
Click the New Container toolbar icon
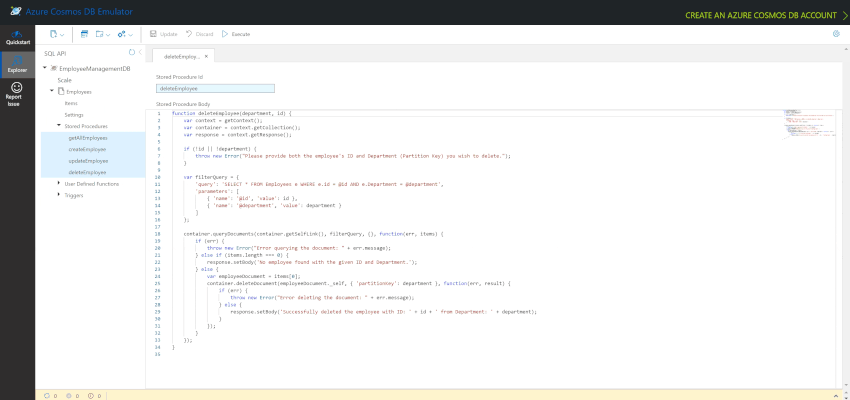pos(53,34)
